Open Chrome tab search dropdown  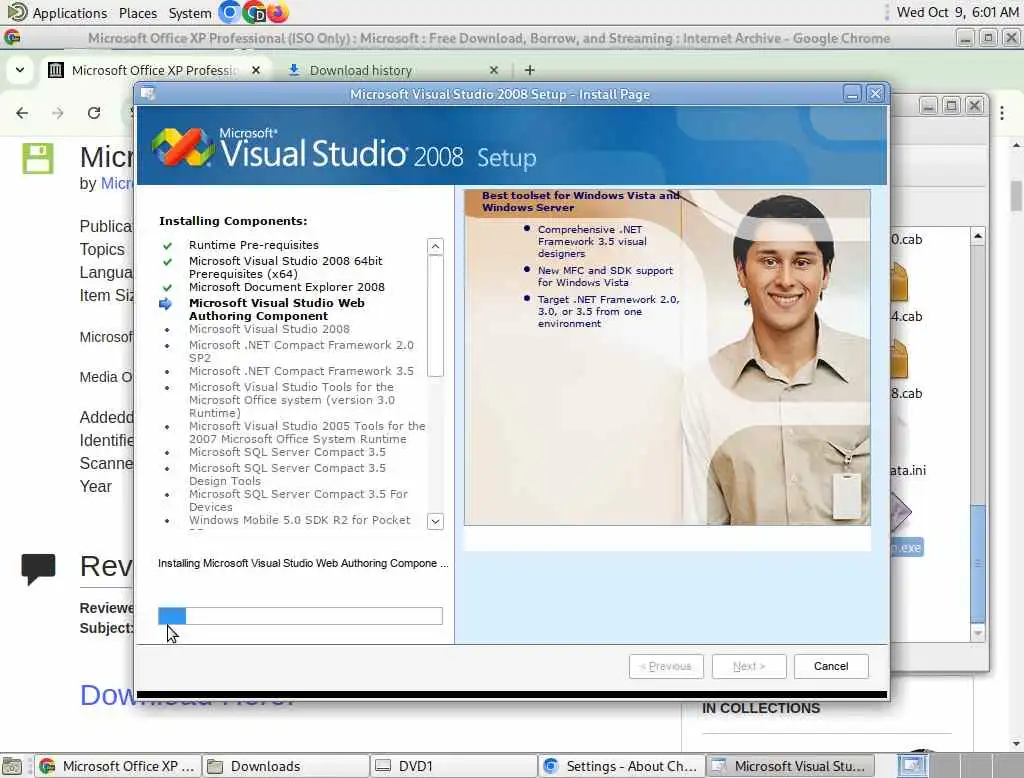coord(20,70)
